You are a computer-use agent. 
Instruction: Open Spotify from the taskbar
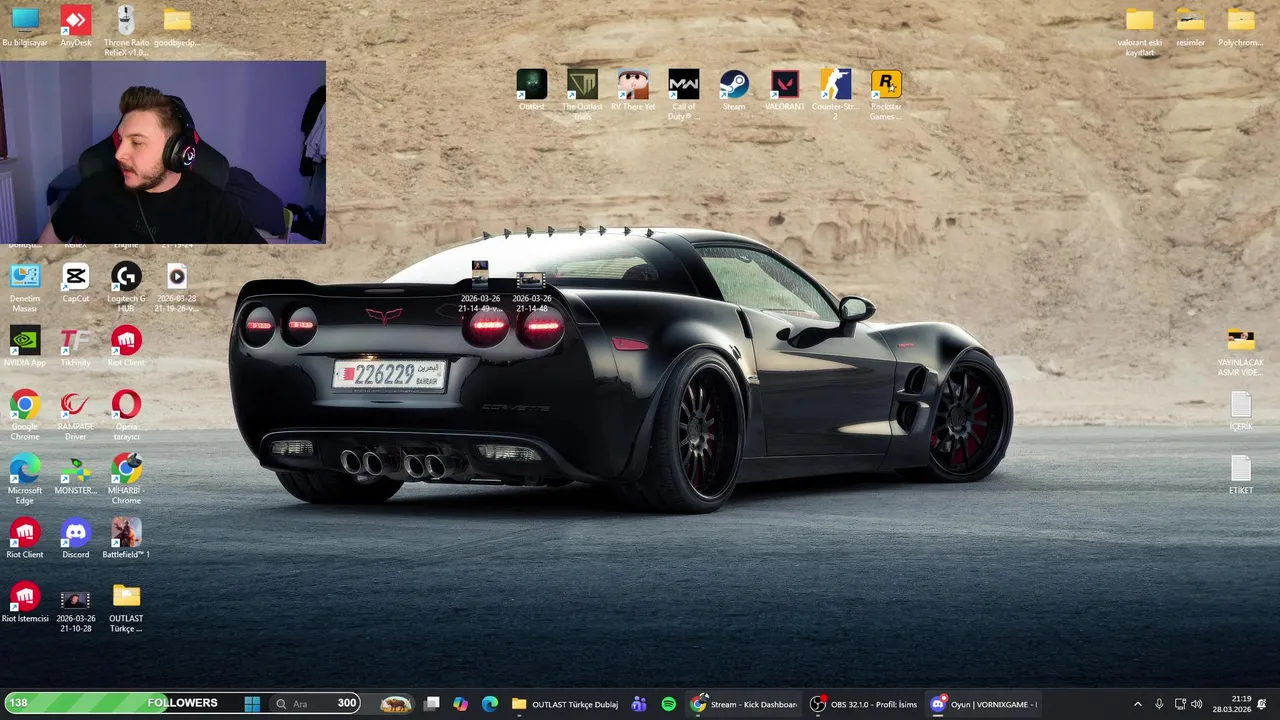[x=669, y=704]
